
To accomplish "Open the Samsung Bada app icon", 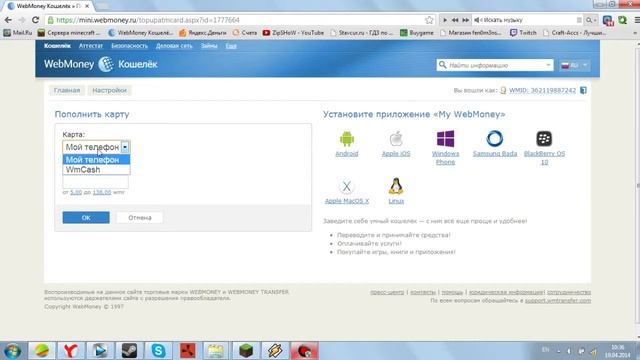I will pos(495,139).
